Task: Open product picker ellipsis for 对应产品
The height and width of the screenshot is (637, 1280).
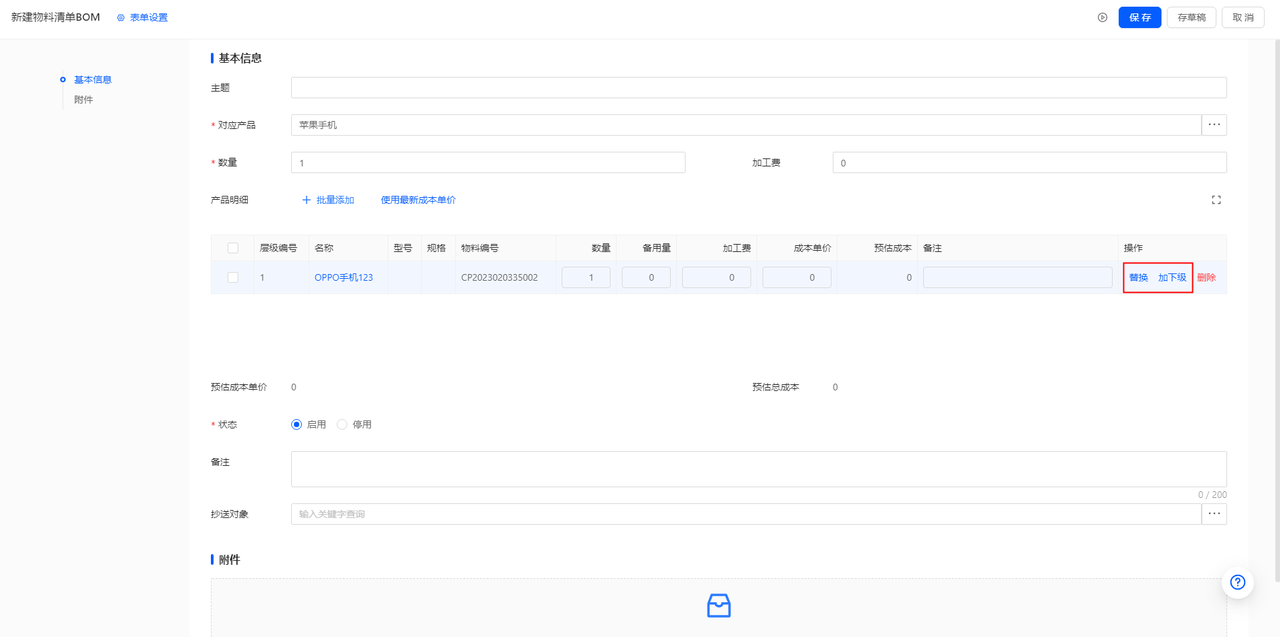Action: point(1214,125)
